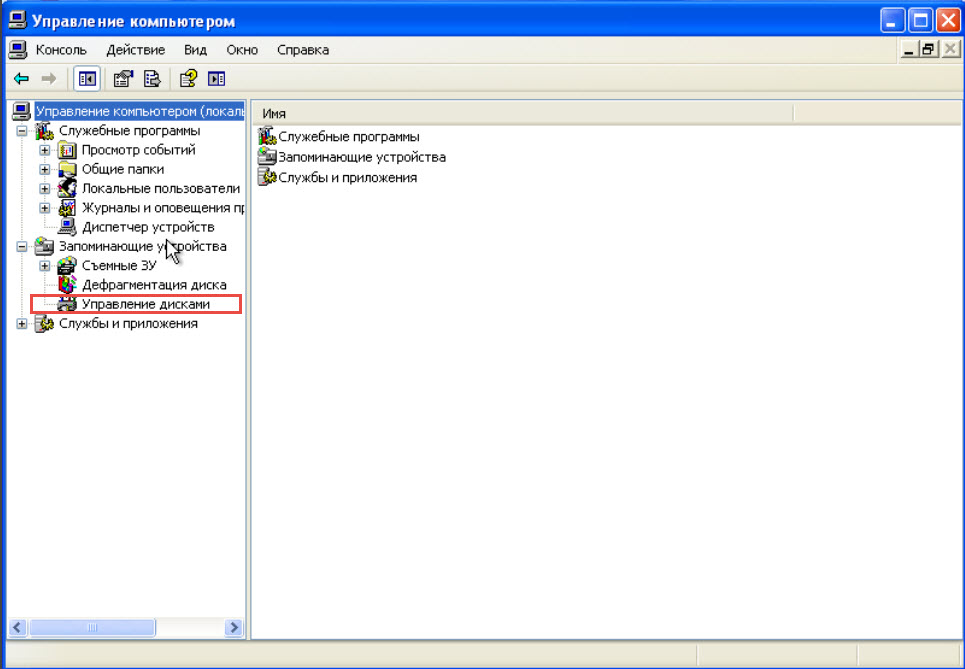
Task: Open the Окно menu
Action: (x=242, y=50)
